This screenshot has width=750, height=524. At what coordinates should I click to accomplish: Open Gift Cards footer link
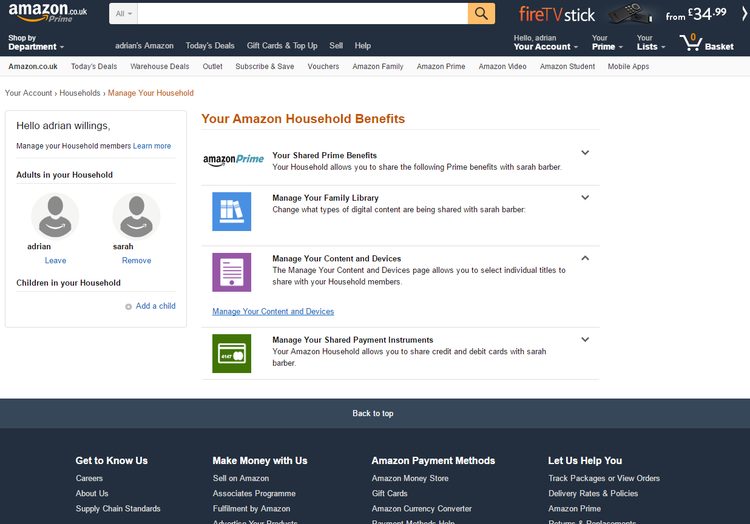pyautogui.click(x=390, y=493)
